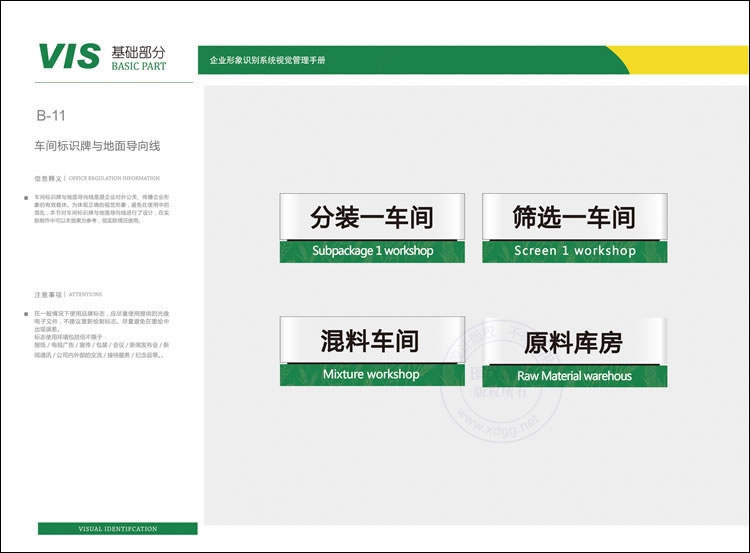This screenshot has height=553, width=750.
Task: Click the green VIS logo
Action: point(69,57)
